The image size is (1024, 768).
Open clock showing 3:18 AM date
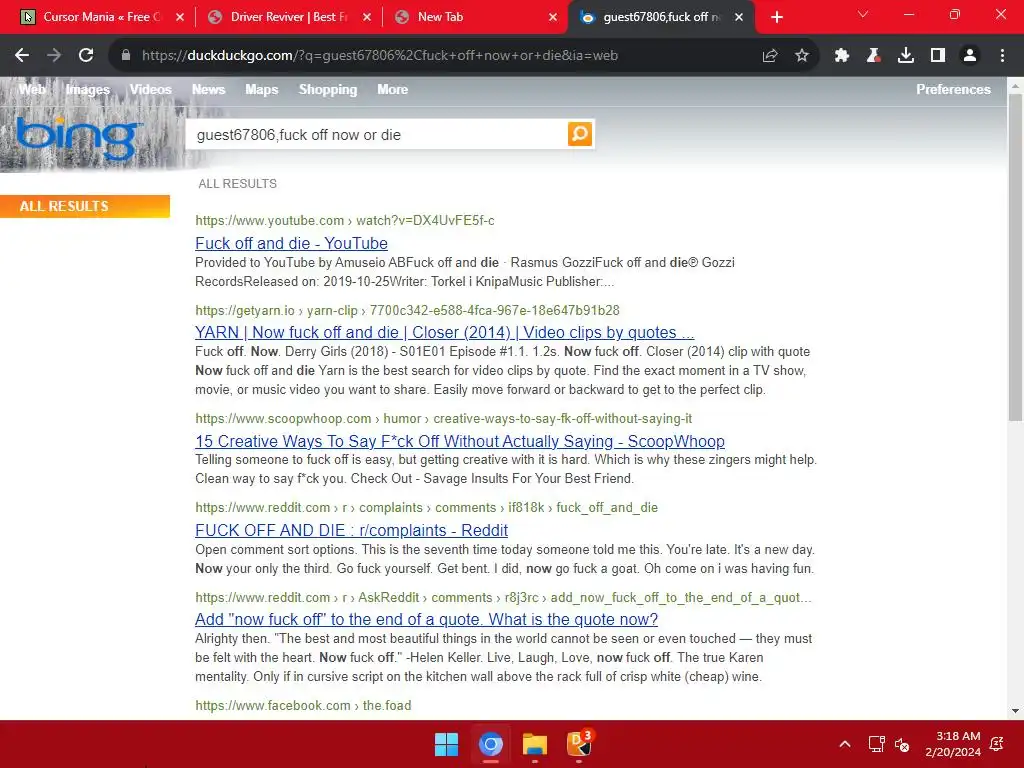click(x=953, y=744)
